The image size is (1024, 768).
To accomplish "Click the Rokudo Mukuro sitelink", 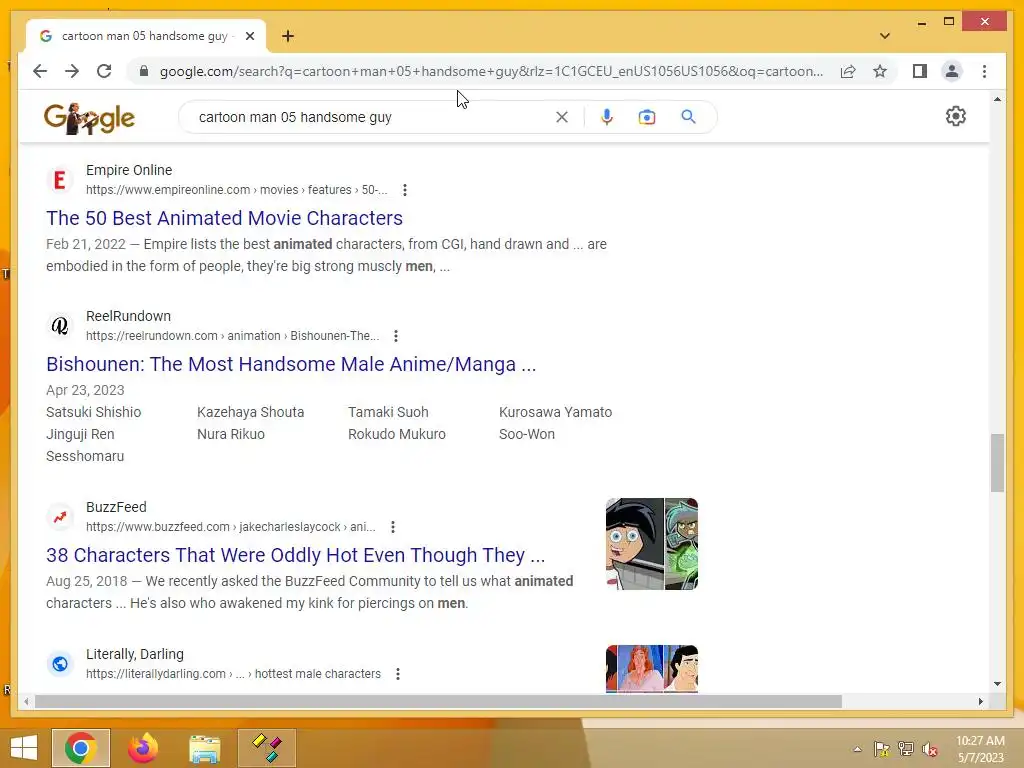I will pos(396,434).
